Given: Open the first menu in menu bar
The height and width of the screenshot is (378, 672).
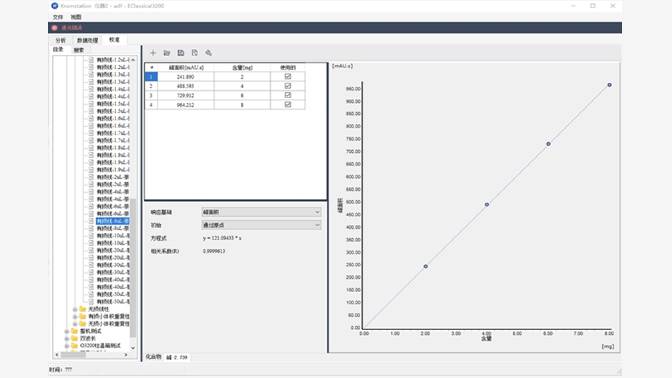Looking at the screenshot, I should [x=58, y=17].
